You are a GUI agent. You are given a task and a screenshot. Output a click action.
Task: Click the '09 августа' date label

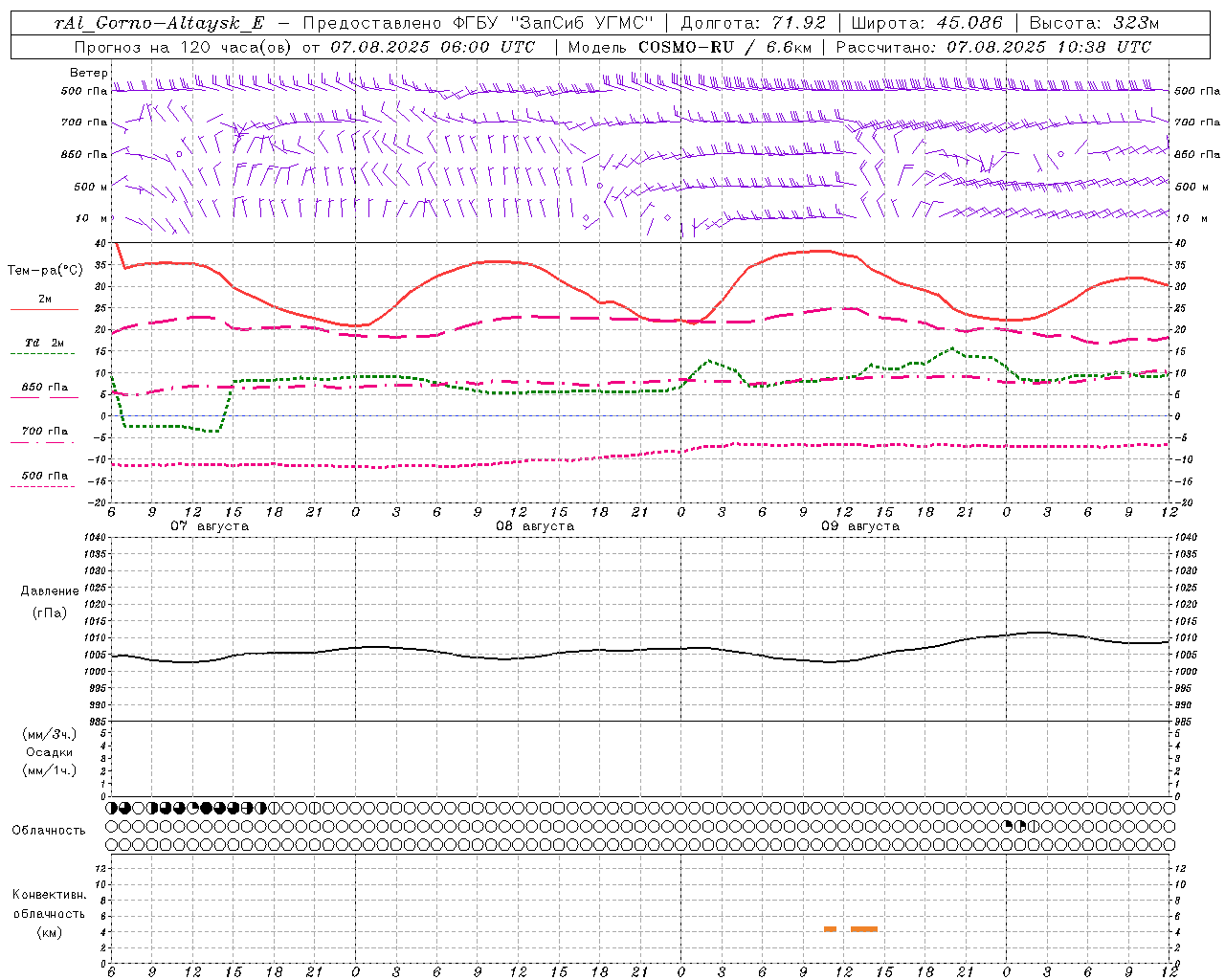coord(860,526)
